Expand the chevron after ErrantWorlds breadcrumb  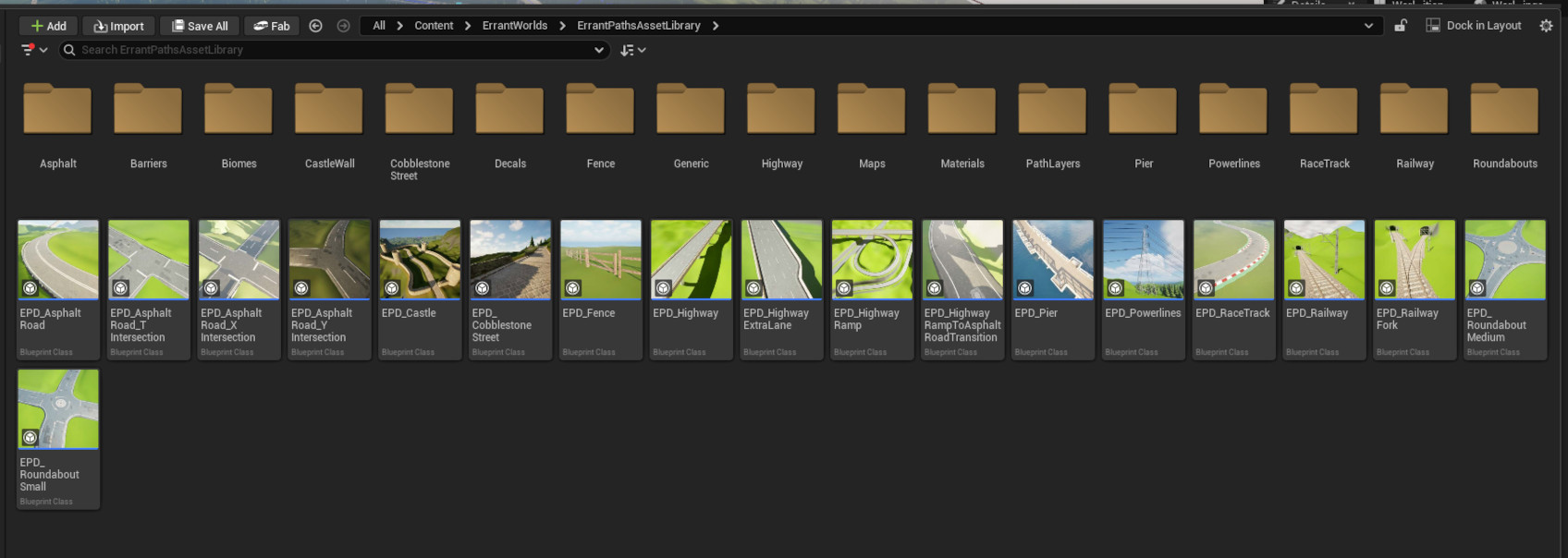pyautogui.click(x=562, y=26)
